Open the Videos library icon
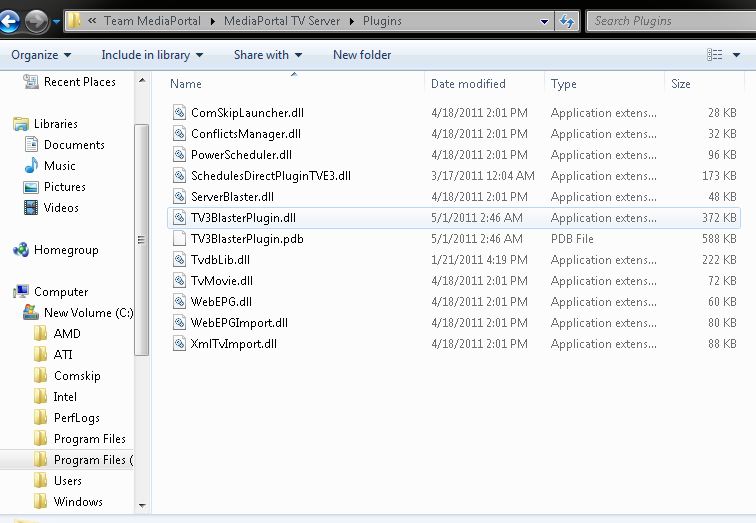 click(31, 208)
